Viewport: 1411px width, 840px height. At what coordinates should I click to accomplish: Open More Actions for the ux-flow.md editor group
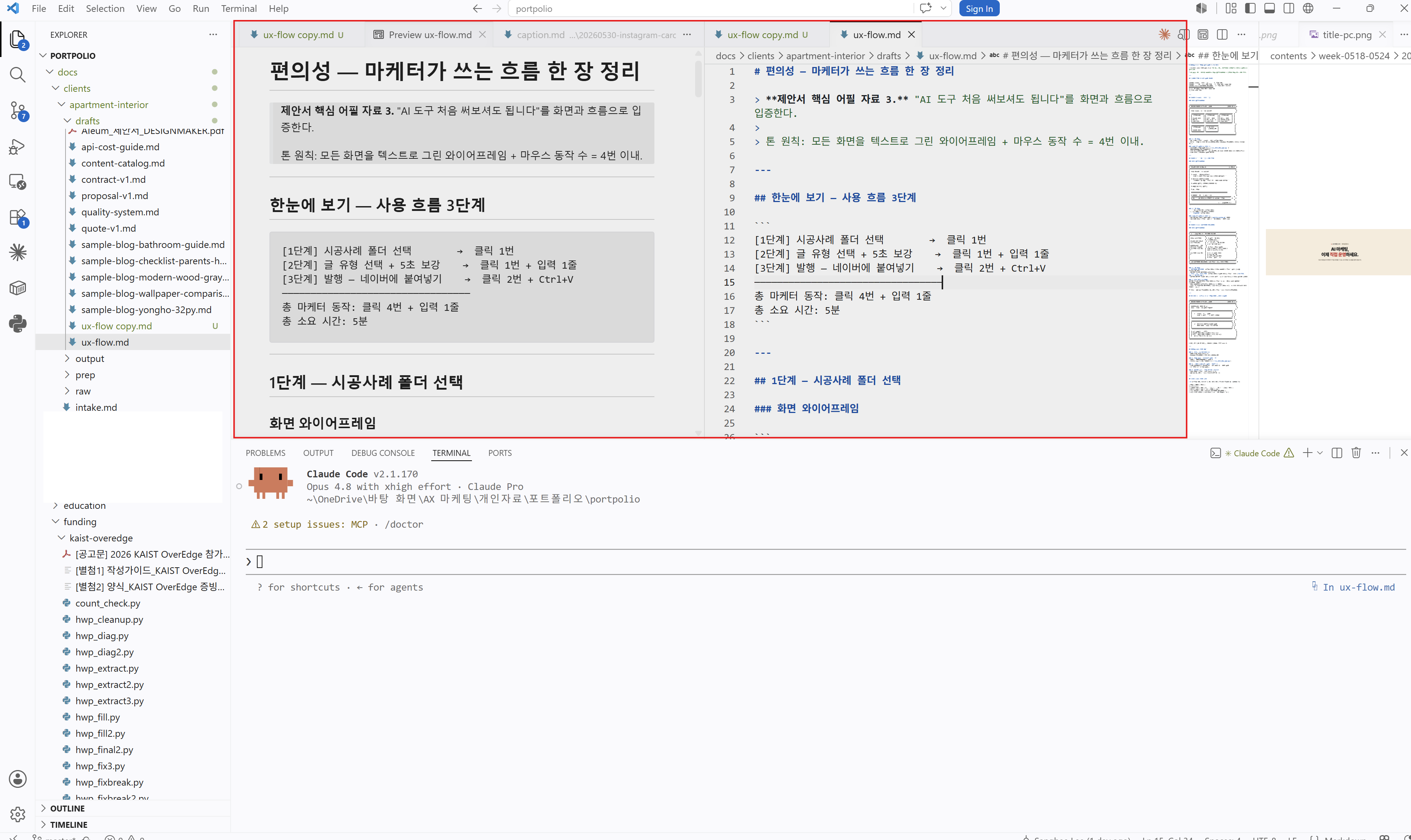pos(1241,34)
